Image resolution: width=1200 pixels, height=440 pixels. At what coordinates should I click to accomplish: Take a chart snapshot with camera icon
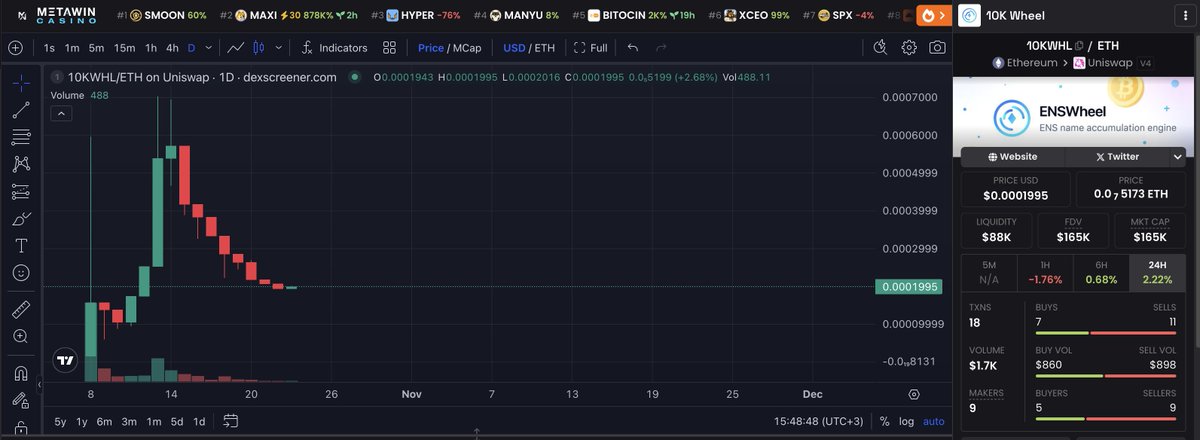(x=937, y=47)
